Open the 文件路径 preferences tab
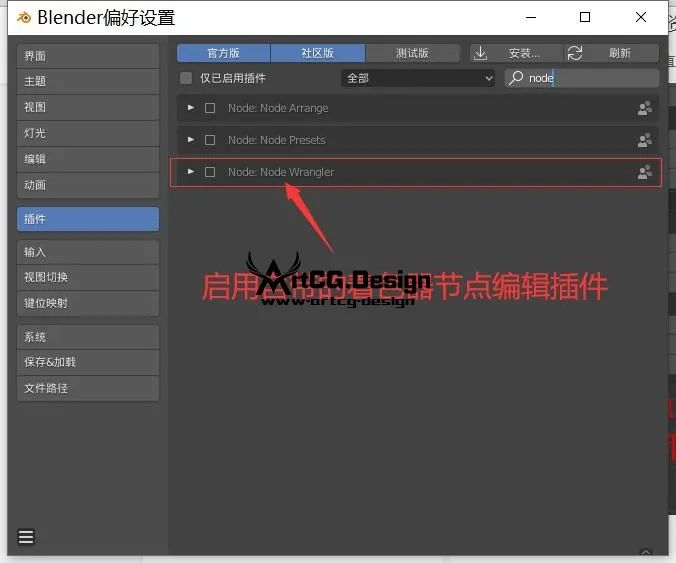Screen dimensions: 676x563 [x=88, y=388]
